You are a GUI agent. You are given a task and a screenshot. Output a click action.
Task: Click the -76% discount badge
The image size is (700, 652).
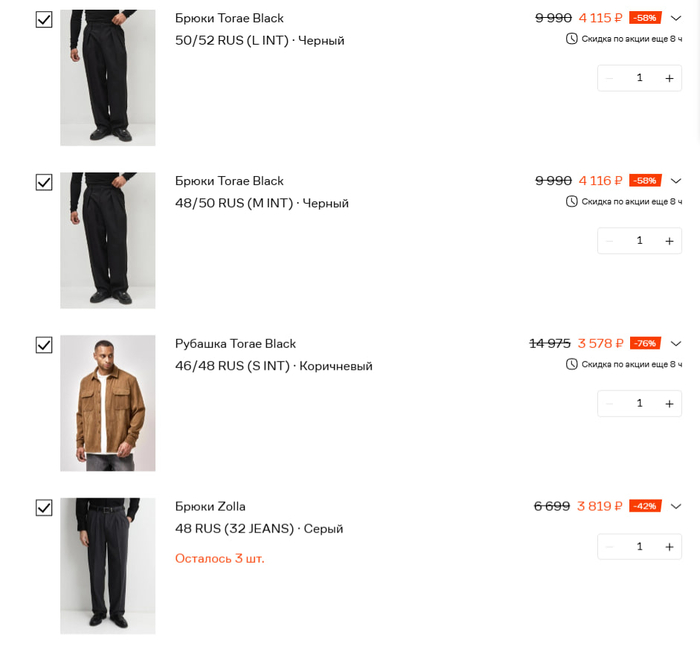pos(645,343)
